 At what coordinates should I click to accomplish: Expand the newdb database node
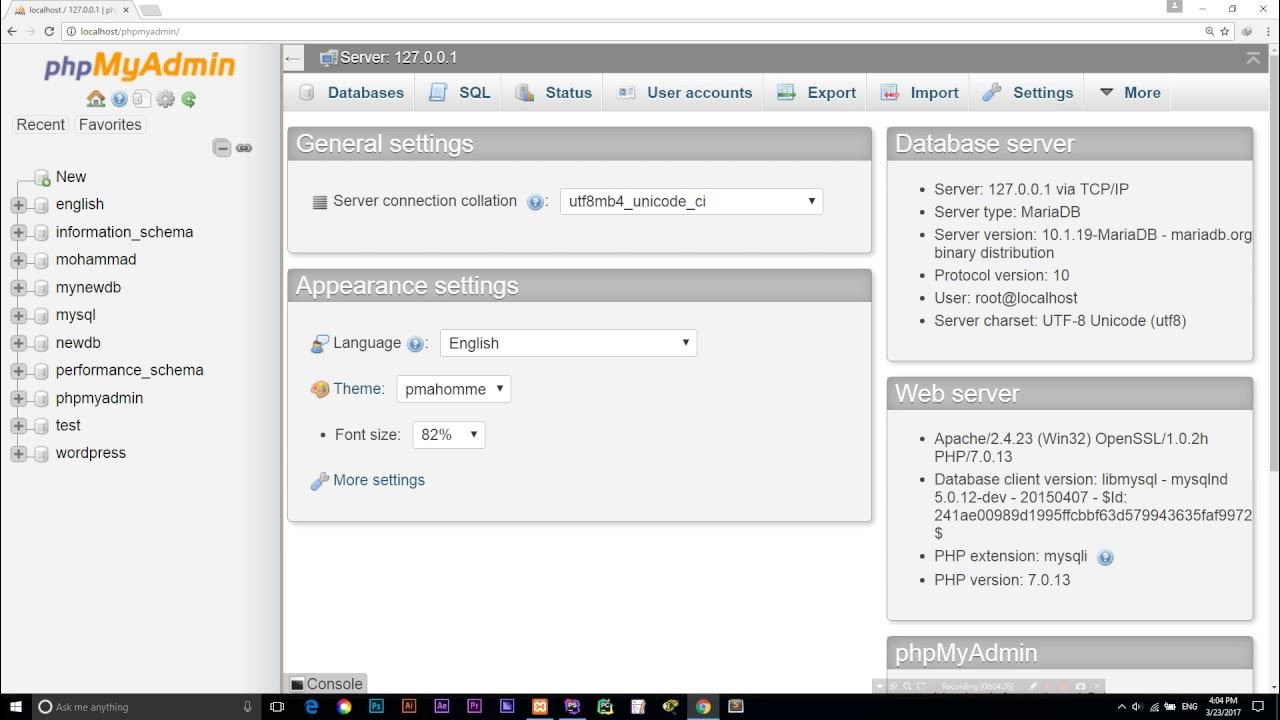click(18, 343)
